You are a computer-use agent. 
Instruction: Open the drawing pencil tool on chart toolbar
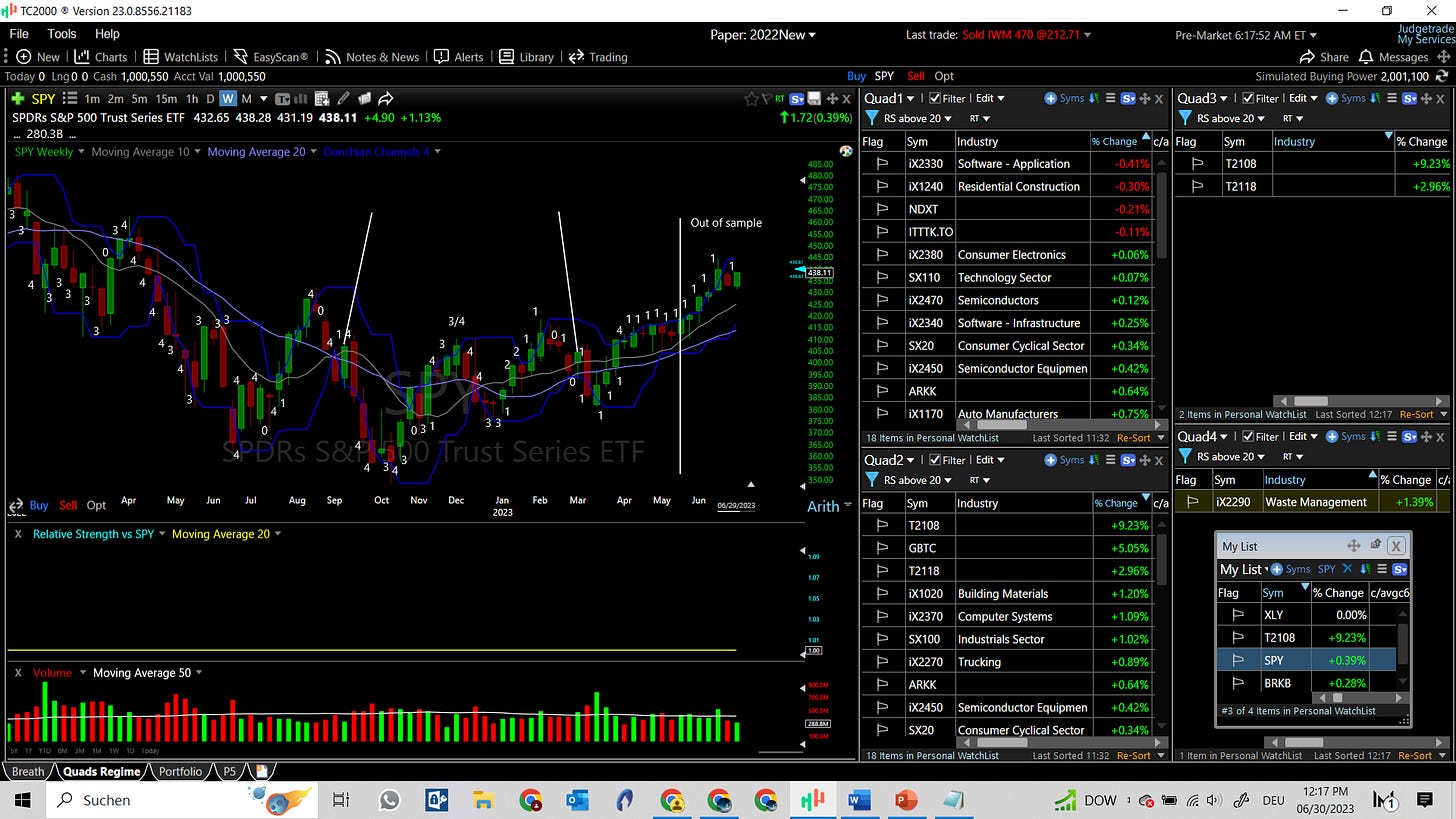pos(343,98)
